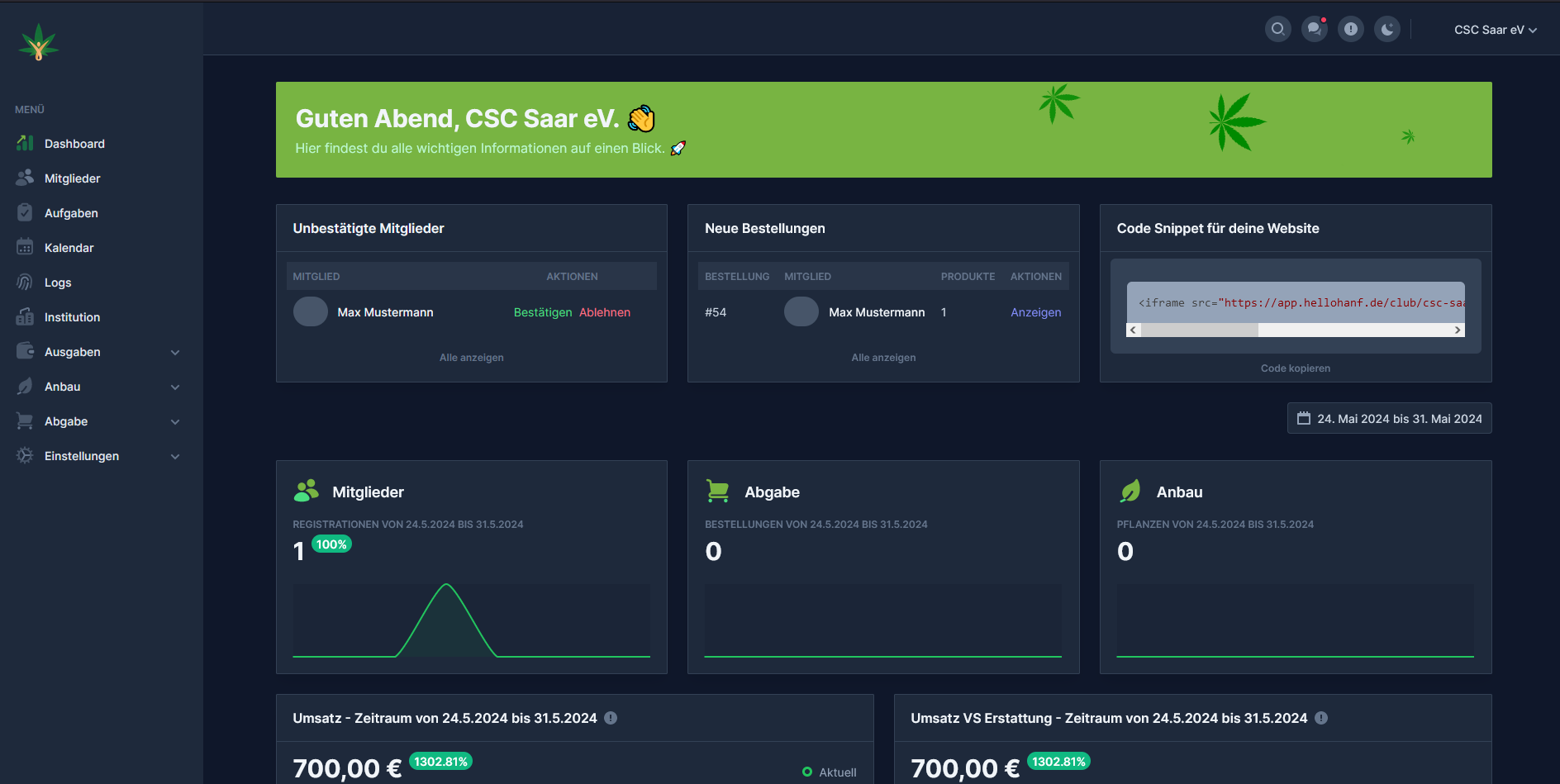Click the Logs fingerprint icon
The width and height of the screenshot is (1560, 784).
[25, 283]
